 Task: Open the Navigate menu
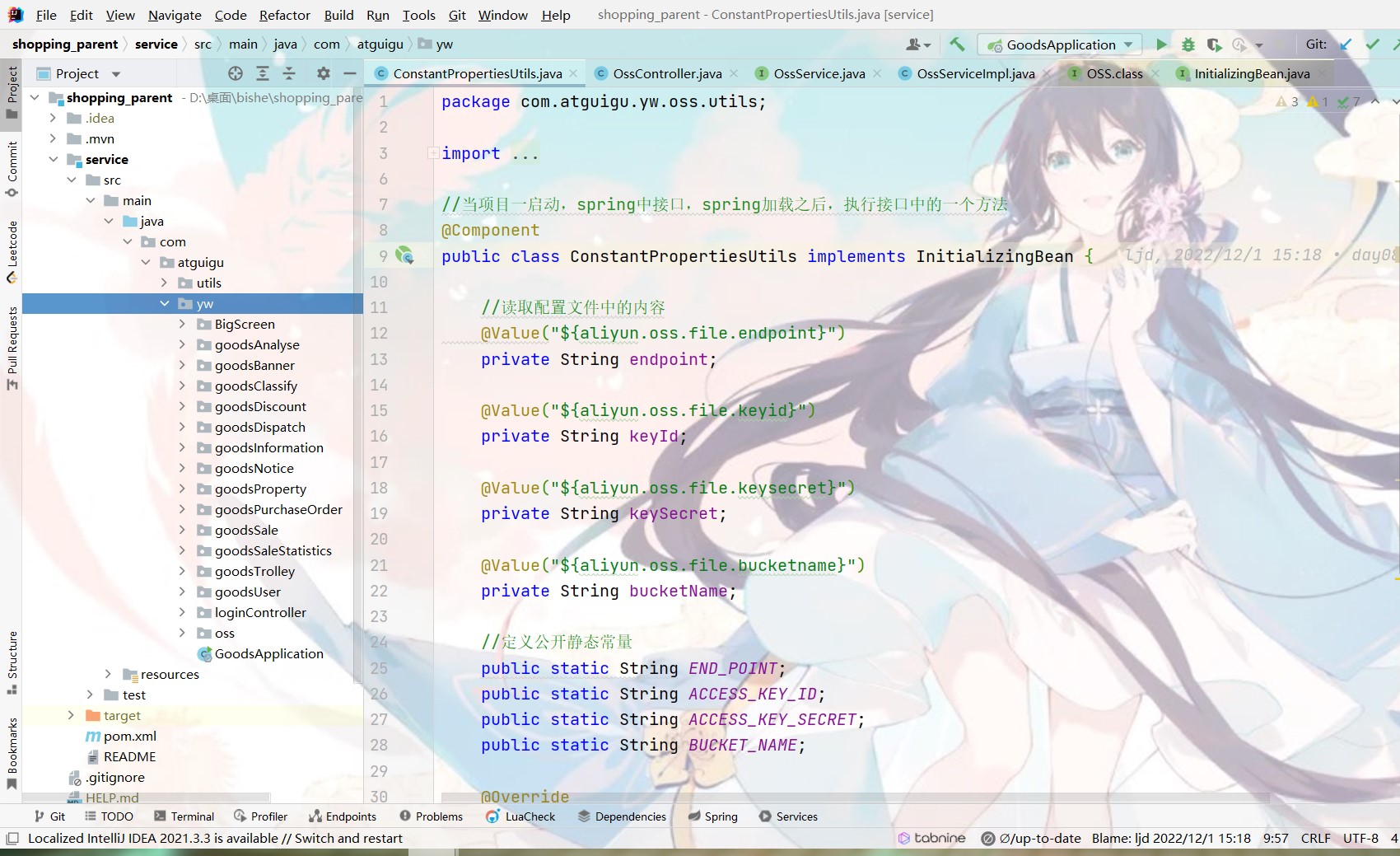[x=175, y=15]
